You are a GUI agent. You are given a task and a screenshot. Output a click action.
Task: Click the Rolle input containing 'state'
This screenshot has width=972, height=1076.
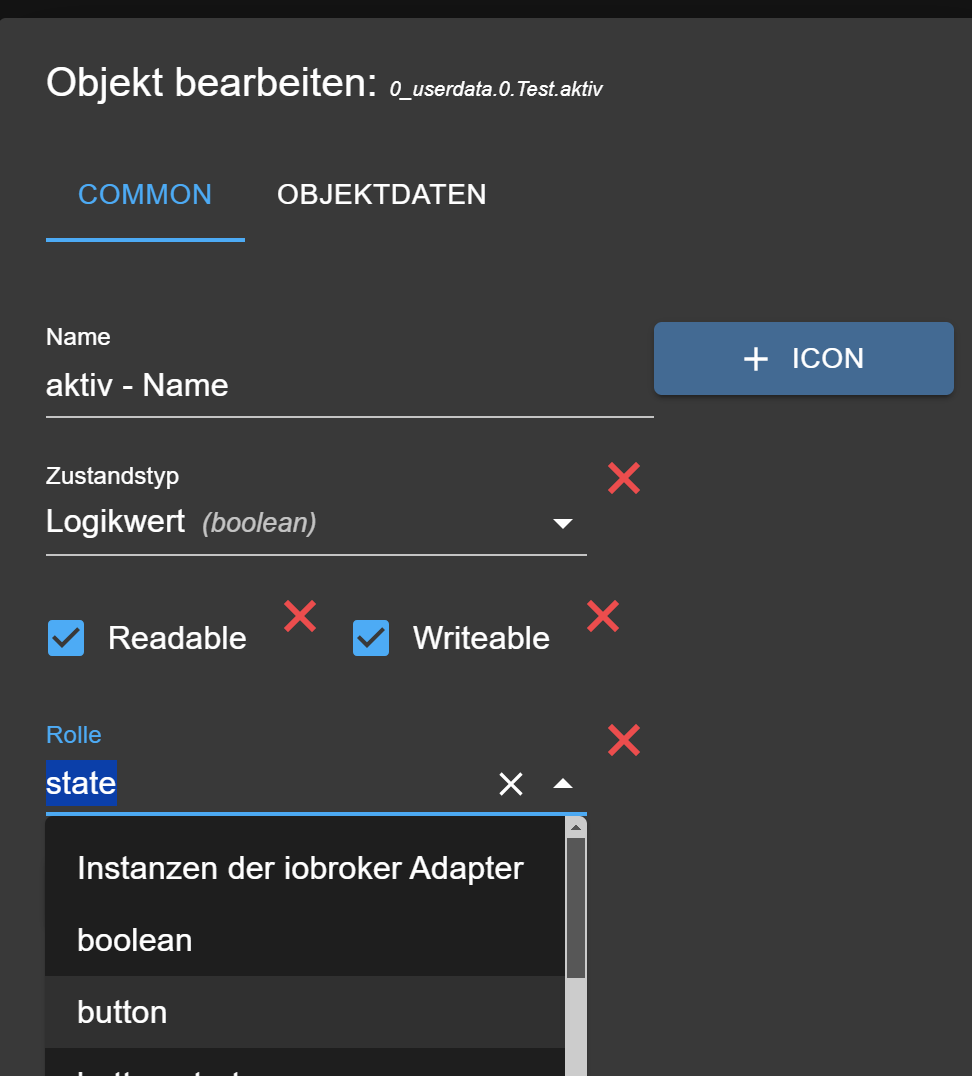click(x=268, y=784)
